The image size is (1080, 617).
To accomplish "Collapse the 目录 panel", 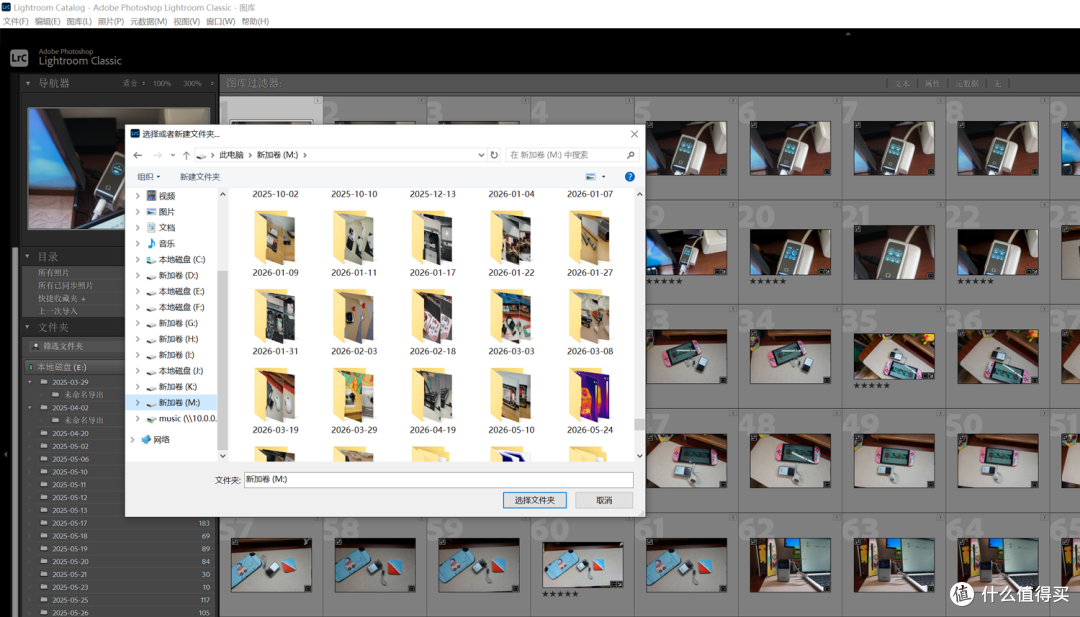I will click(x=28, y=256).
